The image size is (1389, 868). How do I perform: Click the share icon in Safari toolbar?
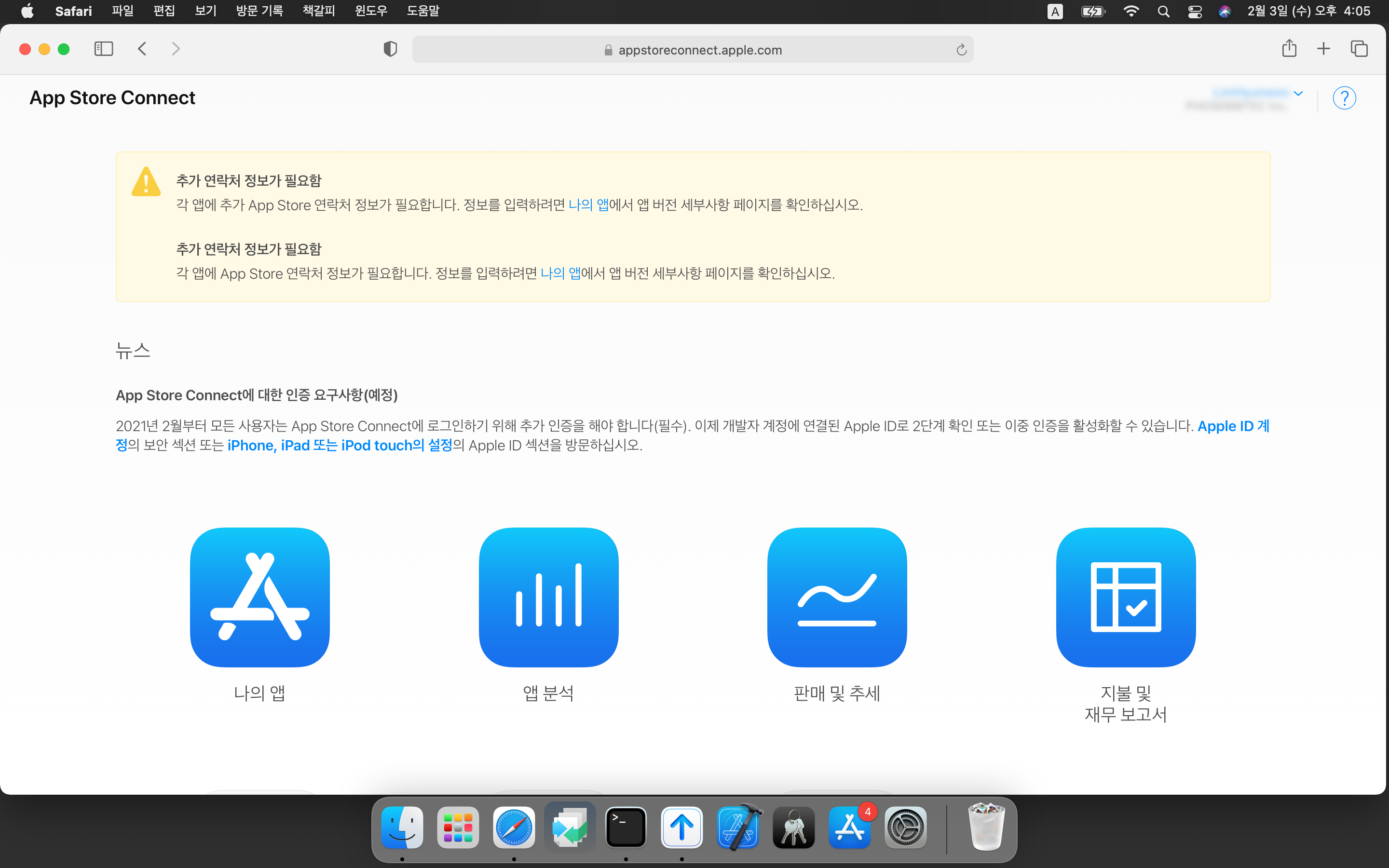(1289, 49)
